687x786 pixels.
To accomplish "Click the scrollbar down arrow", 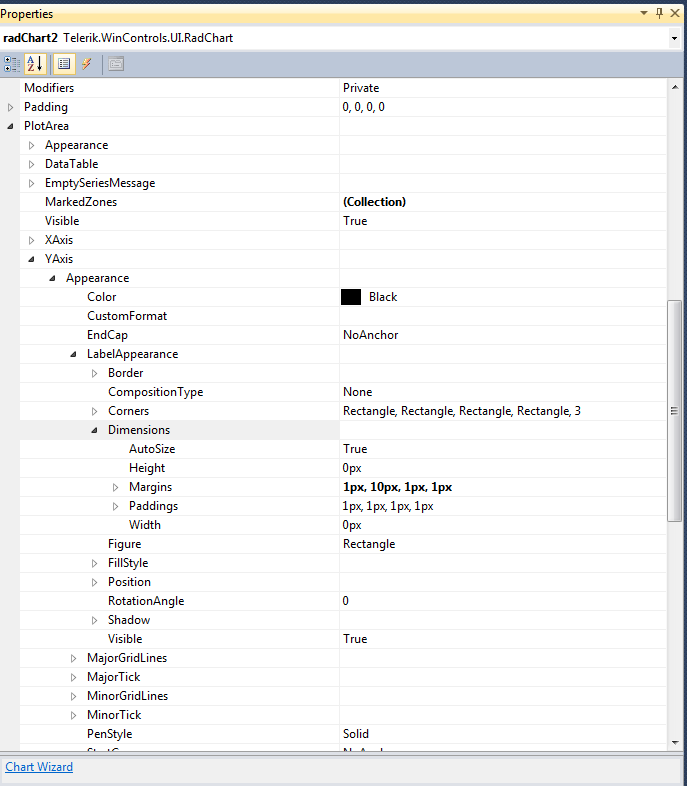I will tap(675, 742).
